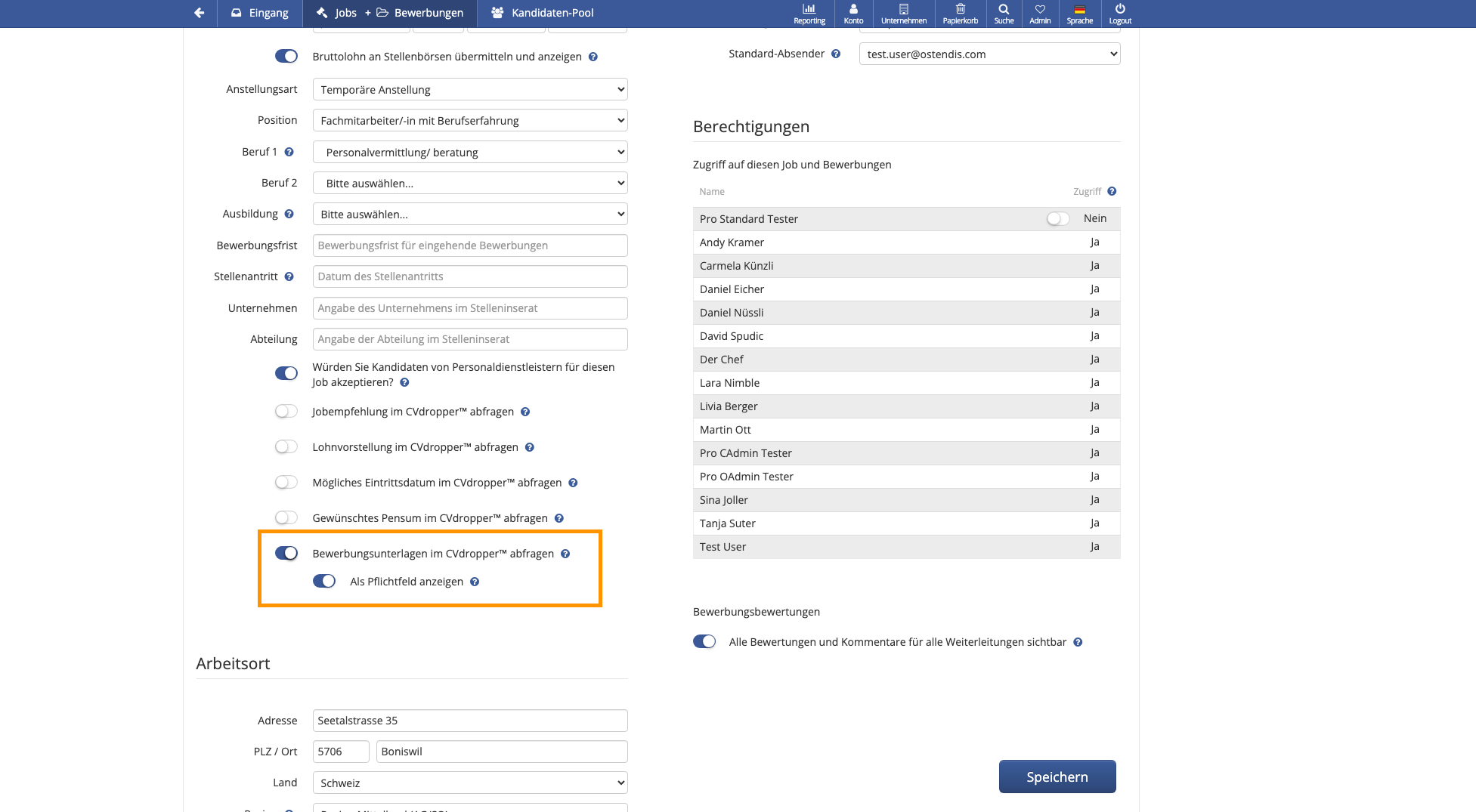Click the Ort field containing Boniswil

pos(502,752)
